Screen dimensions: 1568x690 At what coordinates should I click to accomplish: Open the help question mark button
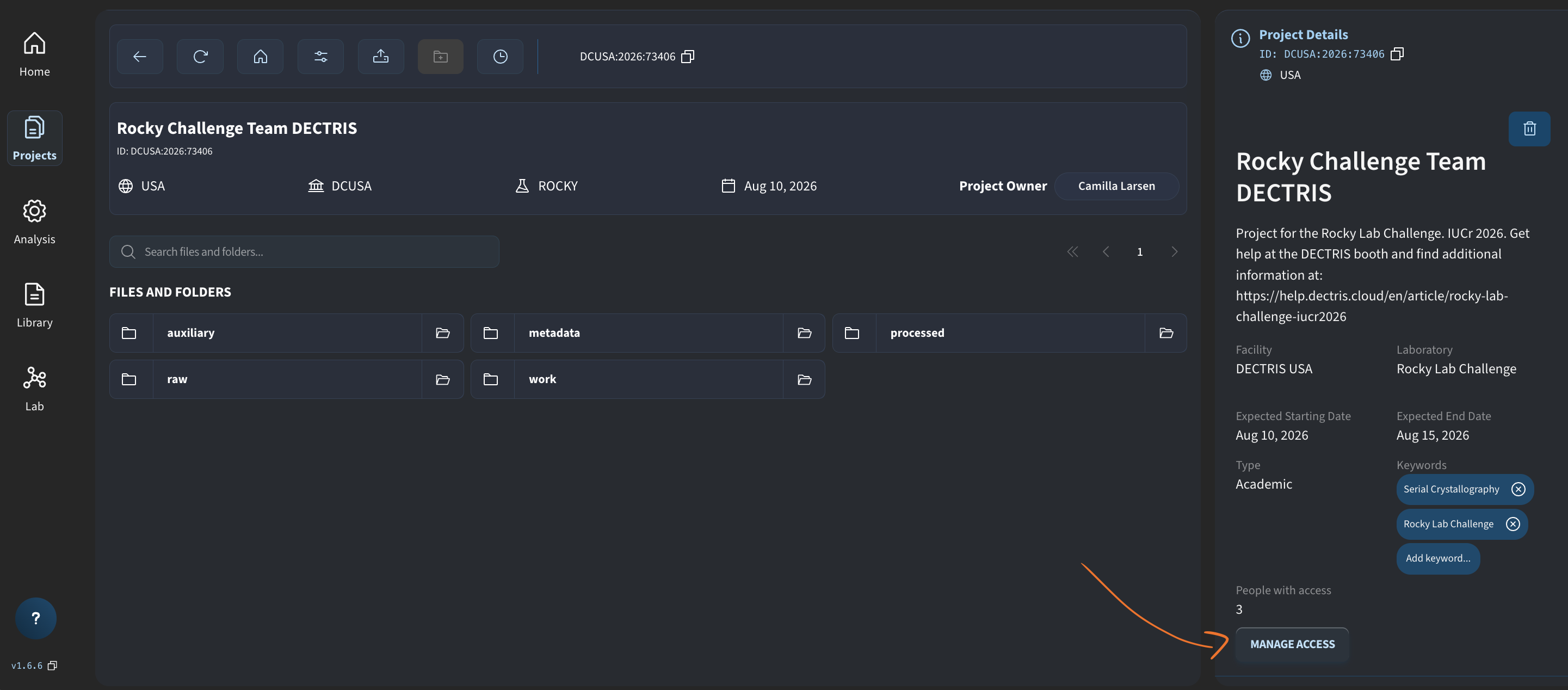pos(36,618)
